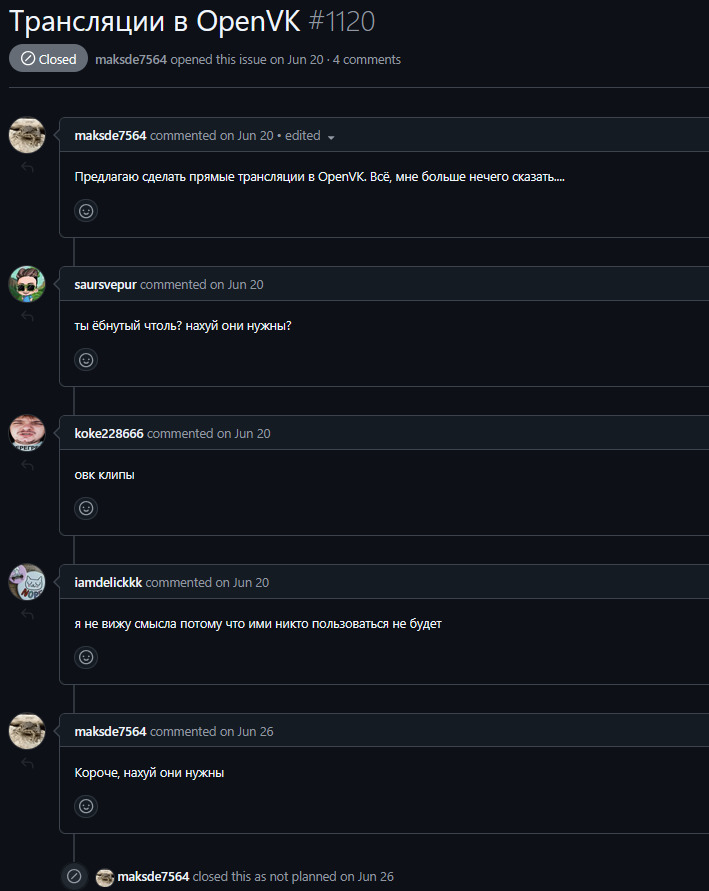Click maksde7564 author link below issue title
709x891 pixels.
pyautogui.click(x=131, y=60)
